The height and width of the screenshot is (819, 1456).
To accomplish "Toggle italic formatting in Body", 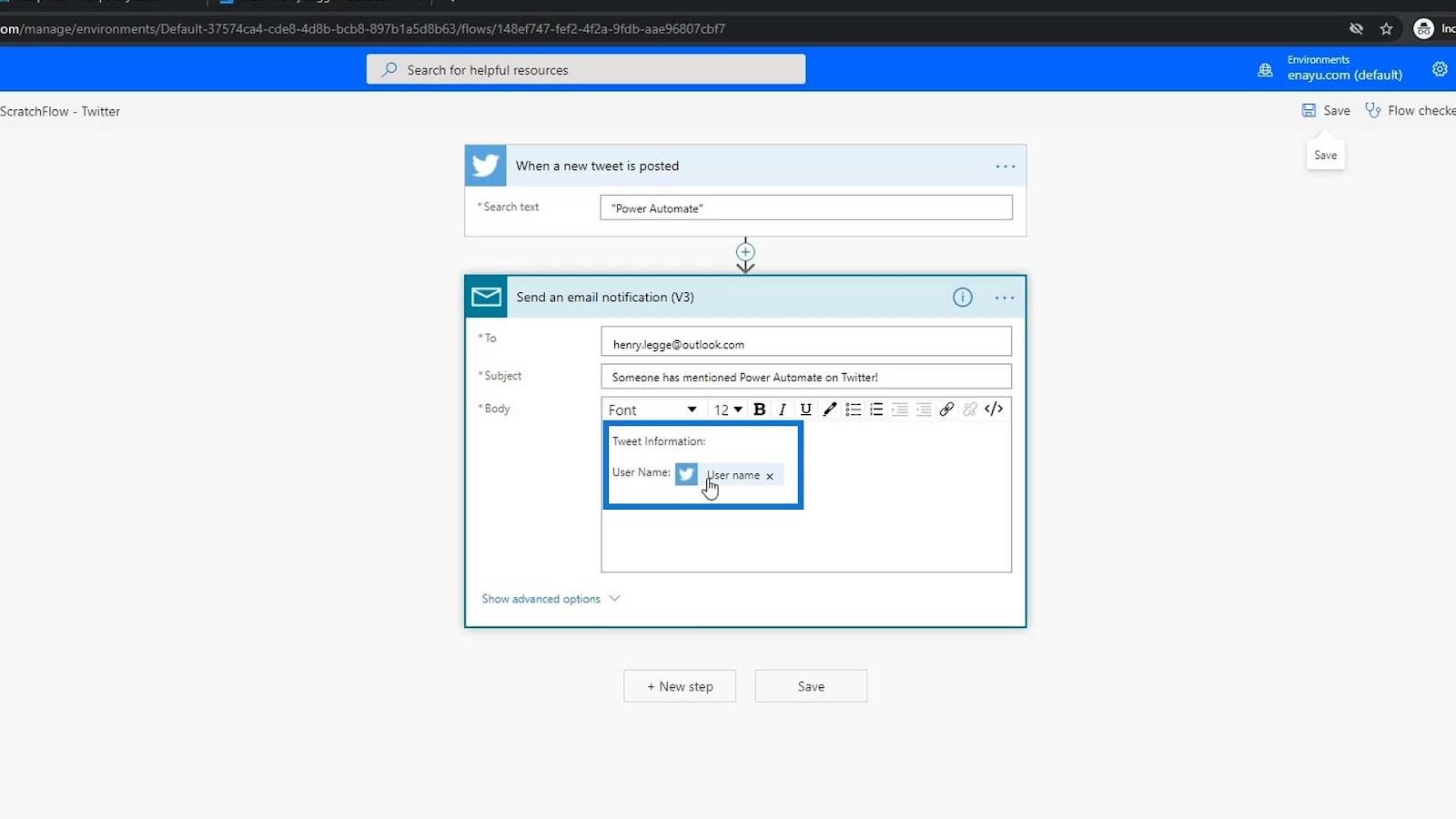I will tap(782, 409).
